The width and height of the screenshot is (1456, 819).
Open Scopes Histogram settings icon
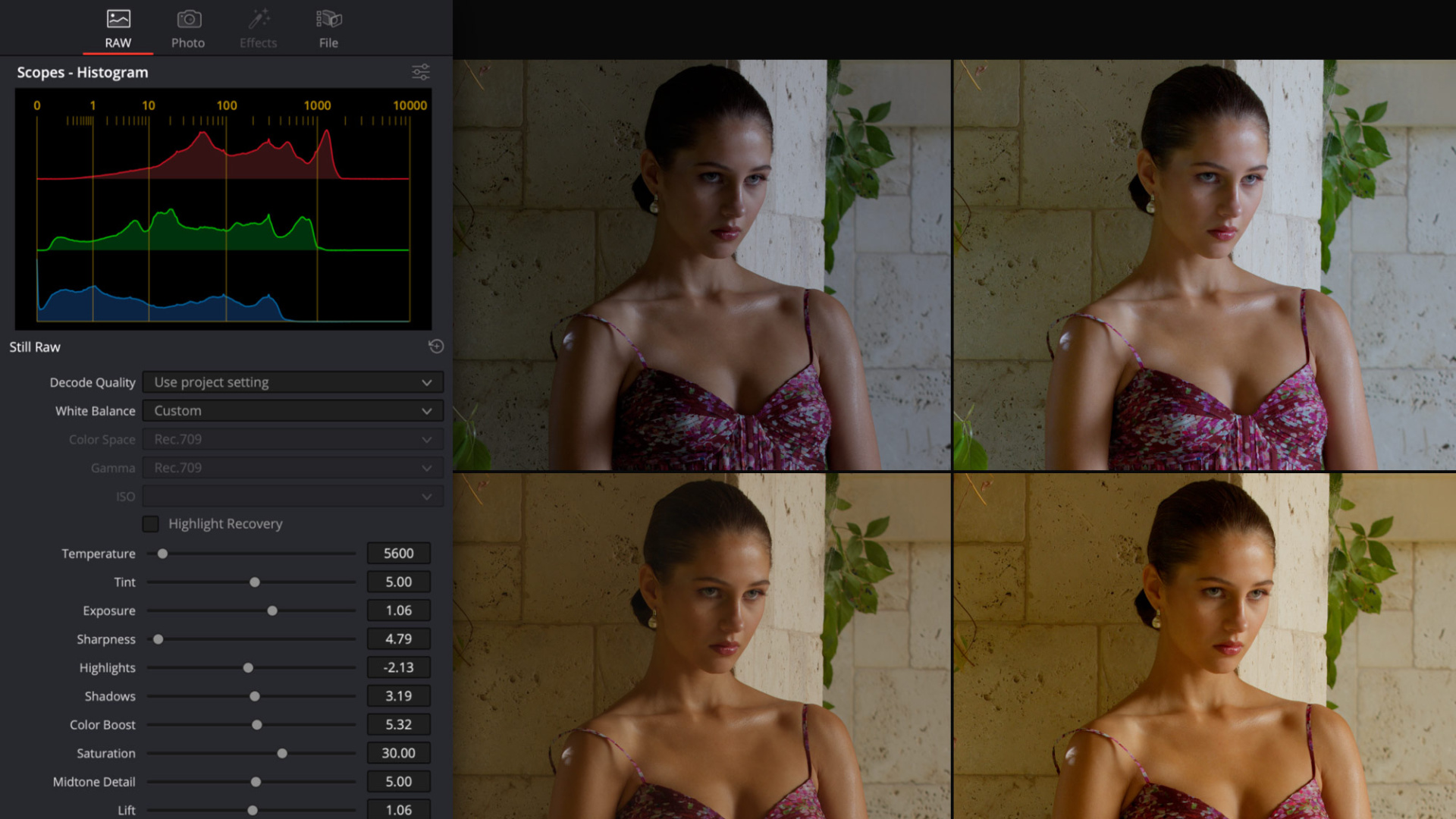click(x=421, y=72)
